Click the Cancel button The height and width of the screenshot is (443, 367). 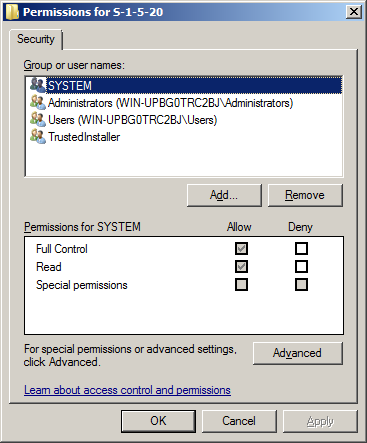pos(239,421)
